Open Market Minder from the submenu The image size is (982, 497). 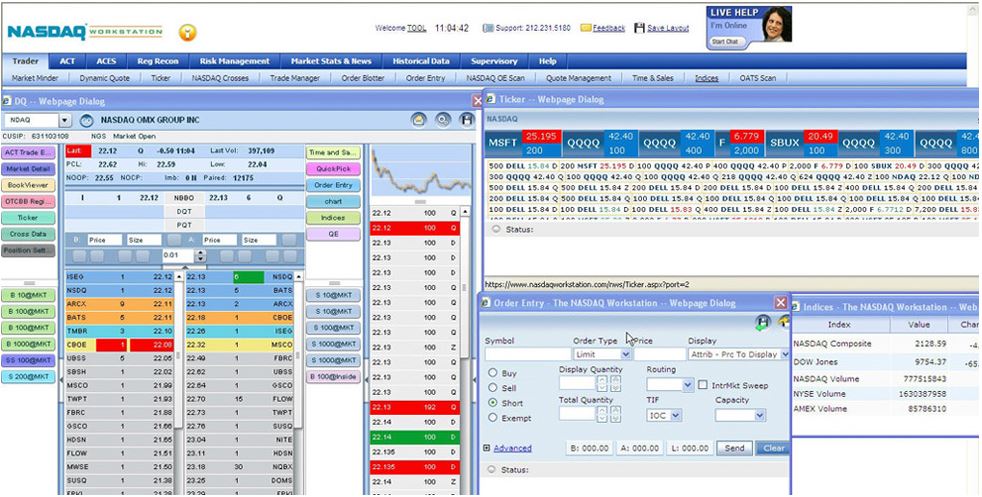pyautogui.click(x=35, y=78)
